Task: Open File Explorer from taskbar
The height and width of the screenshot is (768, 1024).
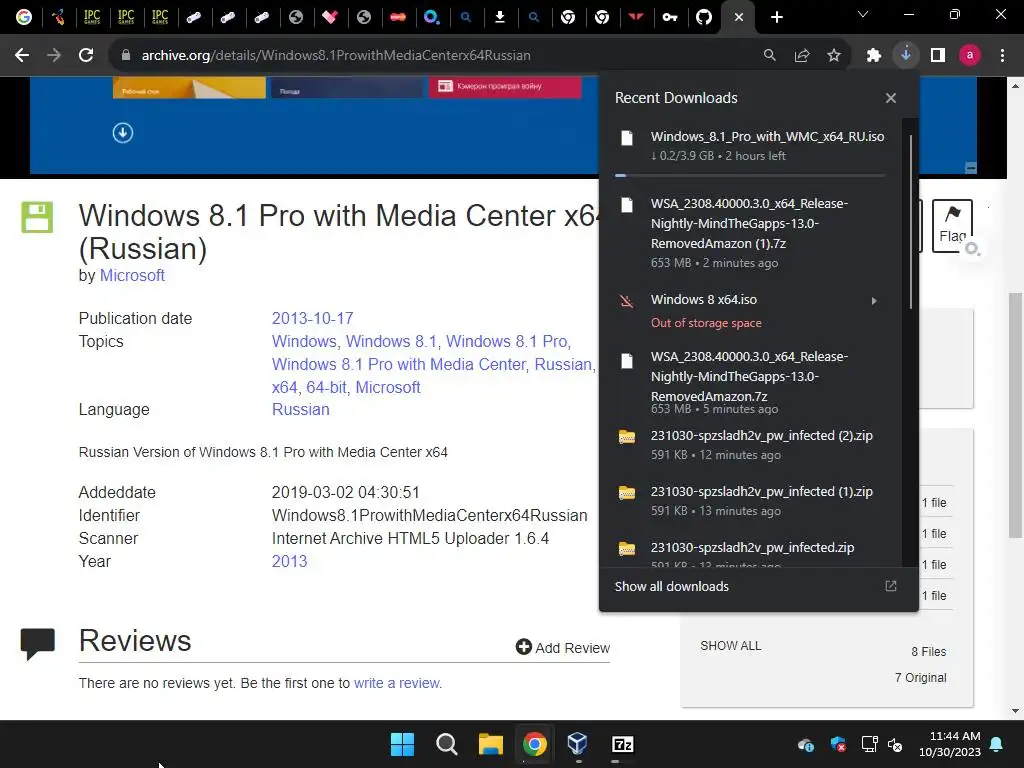Action: pyautogui.click(x=490, y=744)
